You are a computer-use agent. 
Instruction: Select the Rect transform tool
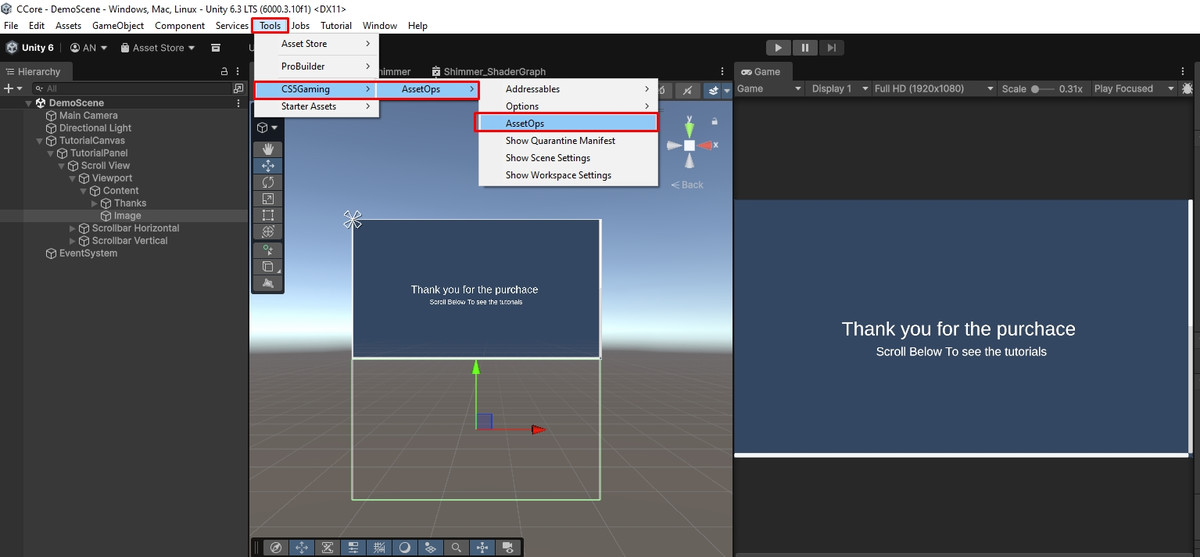(268, 215)
